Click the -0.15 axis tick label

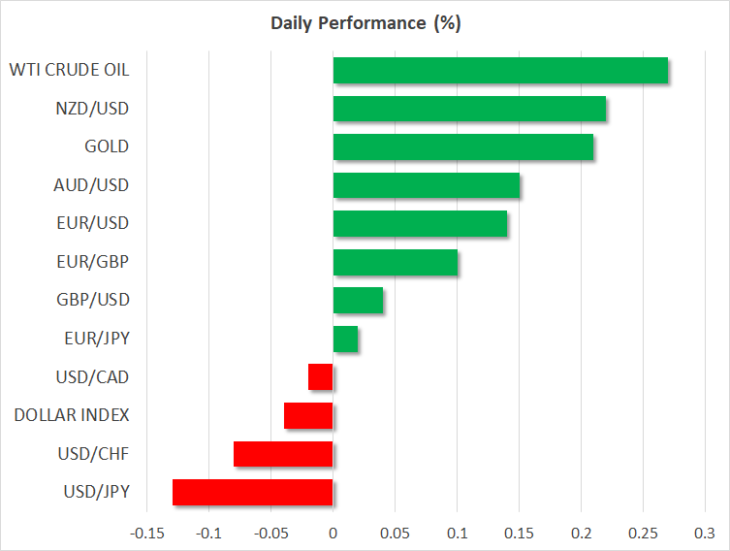click(147, 533)
